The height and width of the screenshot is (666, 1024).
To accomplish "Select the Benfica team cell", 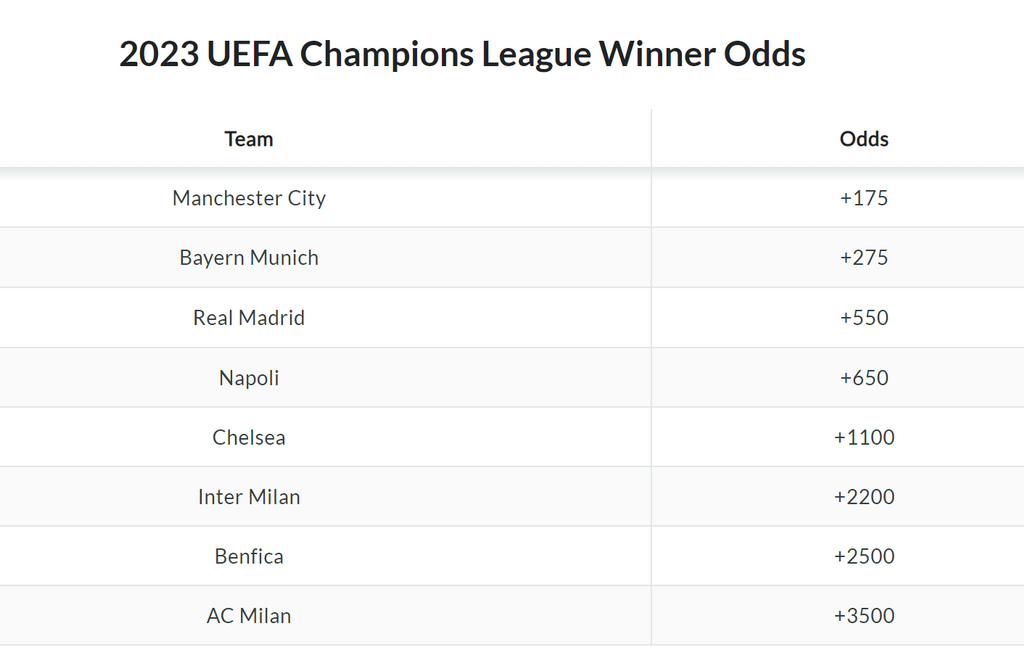I will click(x=249, y=556).
